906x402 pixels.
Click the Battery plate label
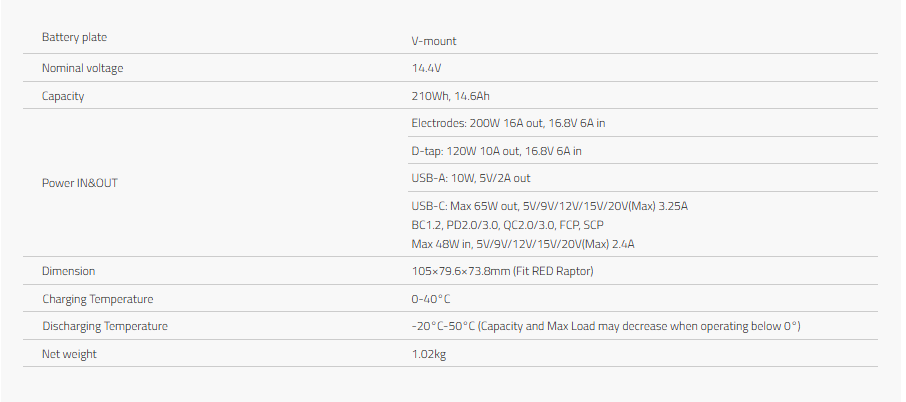pyautogui.click(x=74, y=38)
